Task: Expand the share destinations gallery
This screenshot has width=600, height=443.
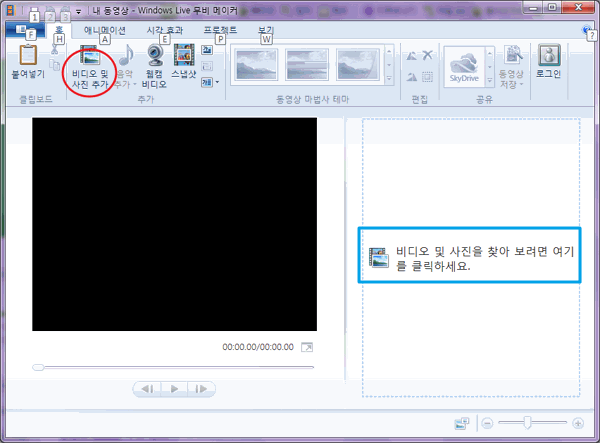Action: click(x=489, y=80)
